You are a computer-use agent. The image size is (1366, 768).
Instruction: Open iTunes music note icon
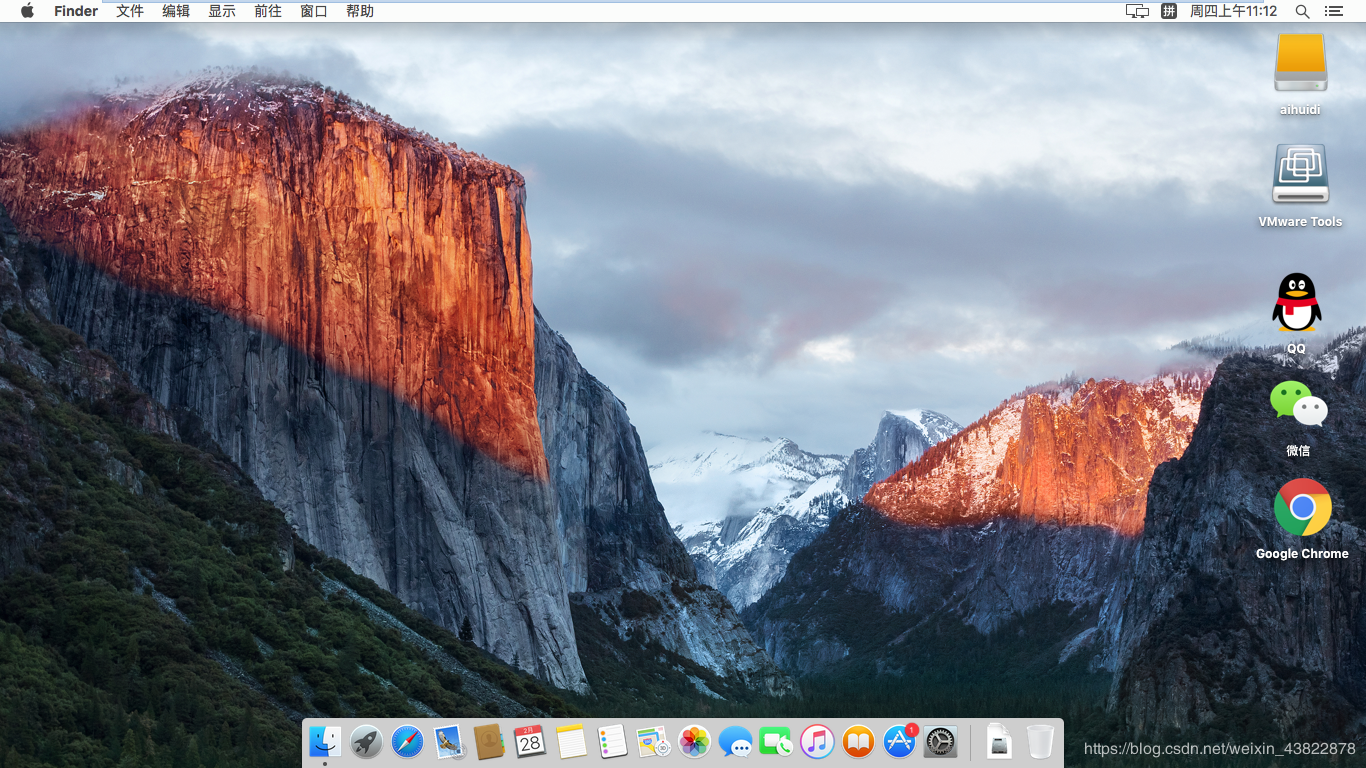point(817,742)
